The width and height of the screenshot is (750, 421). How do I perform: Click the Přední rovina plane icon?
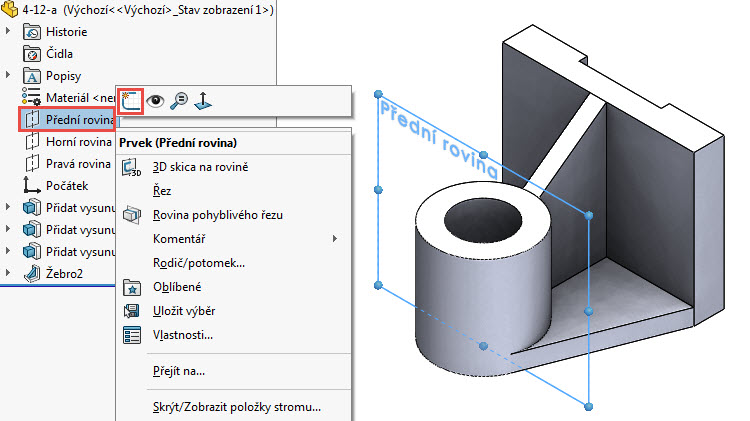(32, 119)
